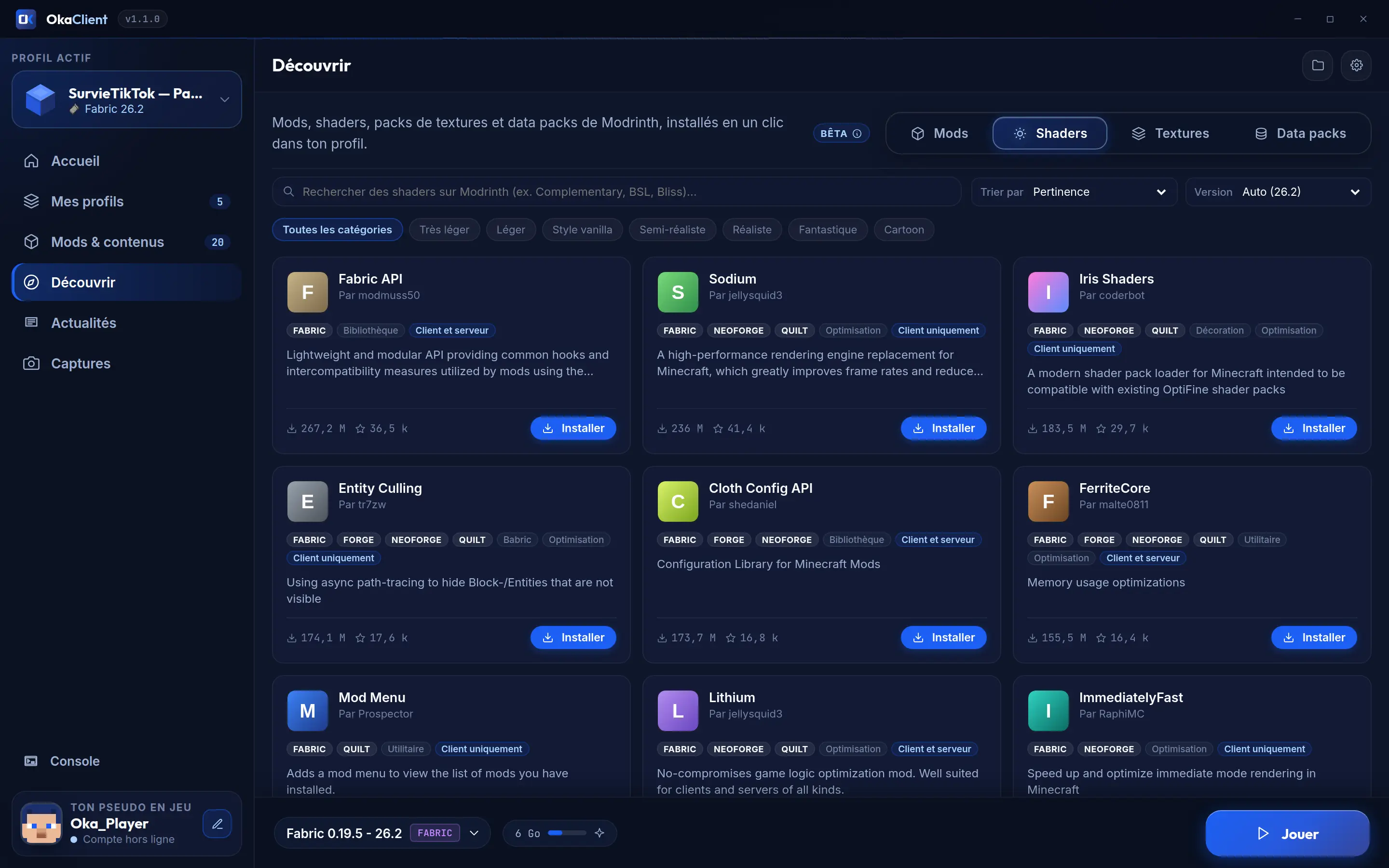
Task: Click the RAM auto-optimize sparkle icon
Action: [x=599, y=832]
